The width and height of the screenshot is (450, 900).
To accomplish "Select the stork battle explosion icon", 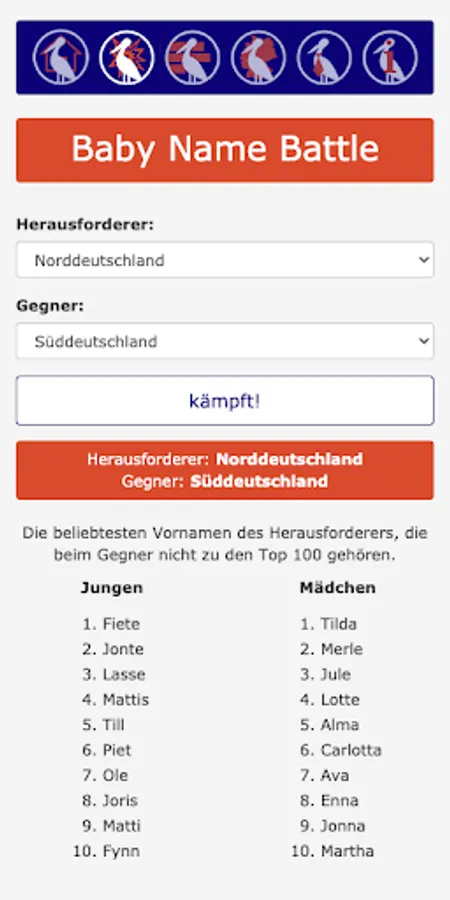I will tap(127, 57).
